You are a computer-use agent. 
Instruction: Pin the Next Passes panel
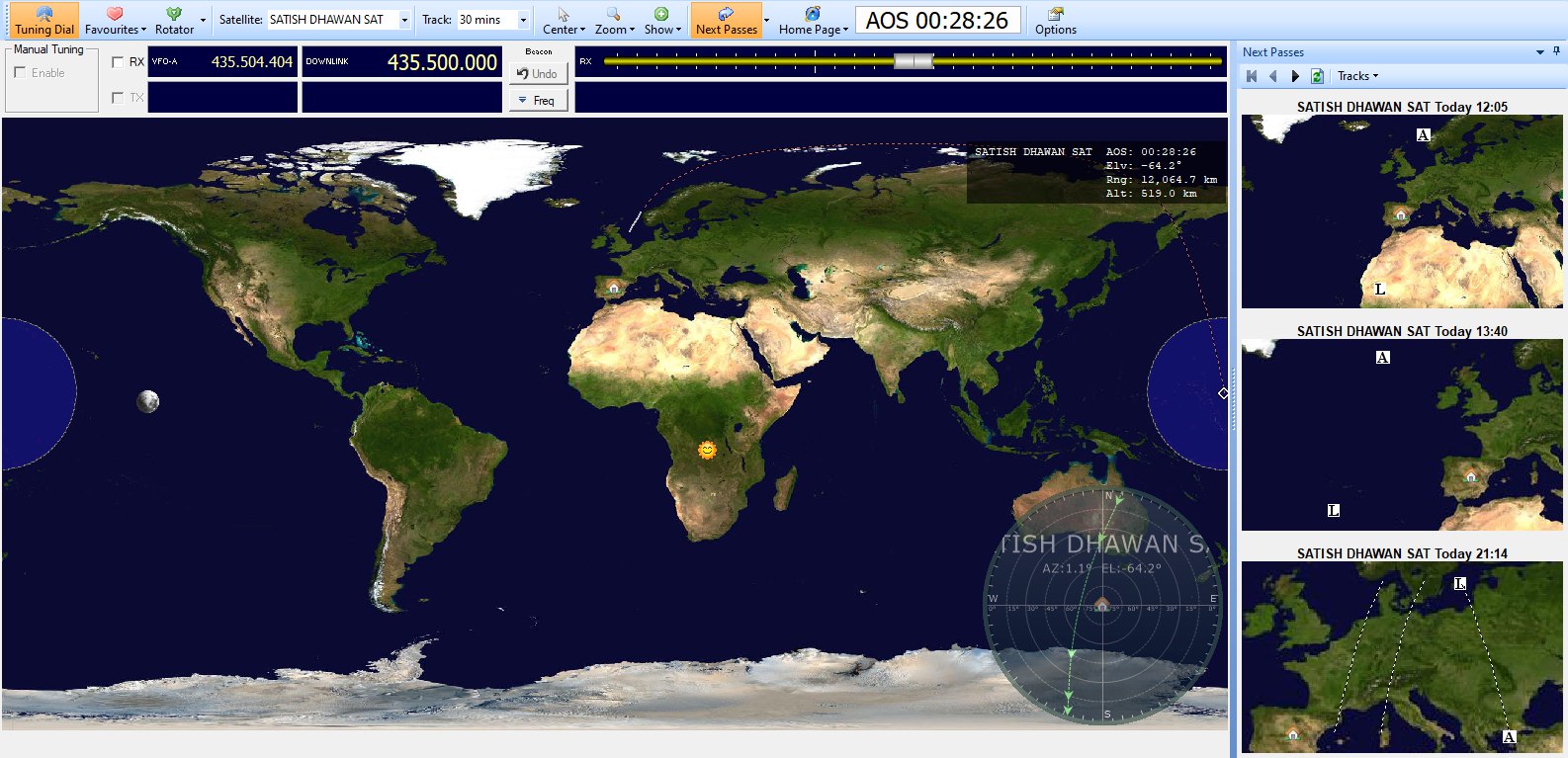[1556, 51]
